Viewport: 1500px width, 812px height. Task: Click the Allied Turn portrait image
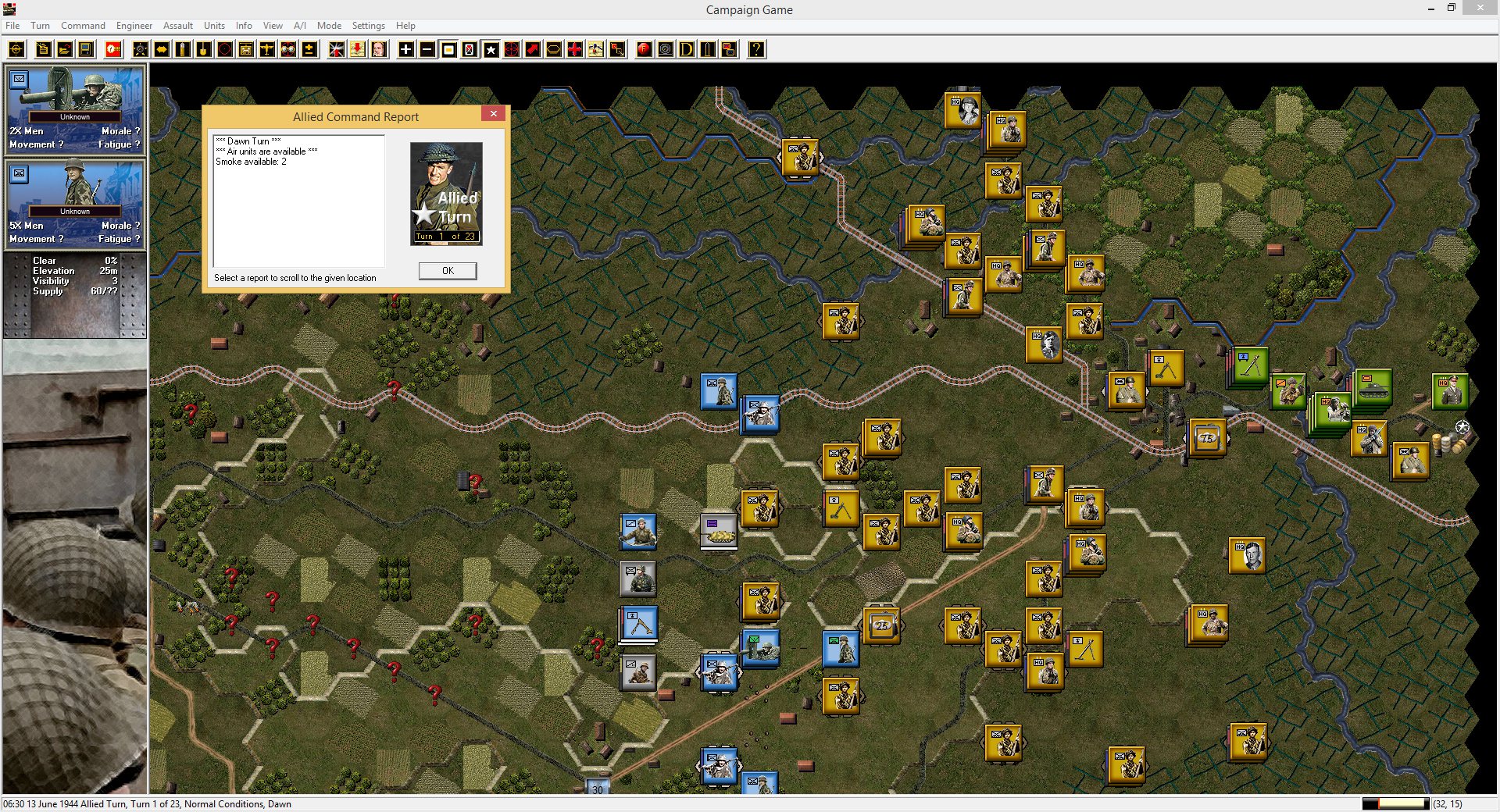coord(446,194)
